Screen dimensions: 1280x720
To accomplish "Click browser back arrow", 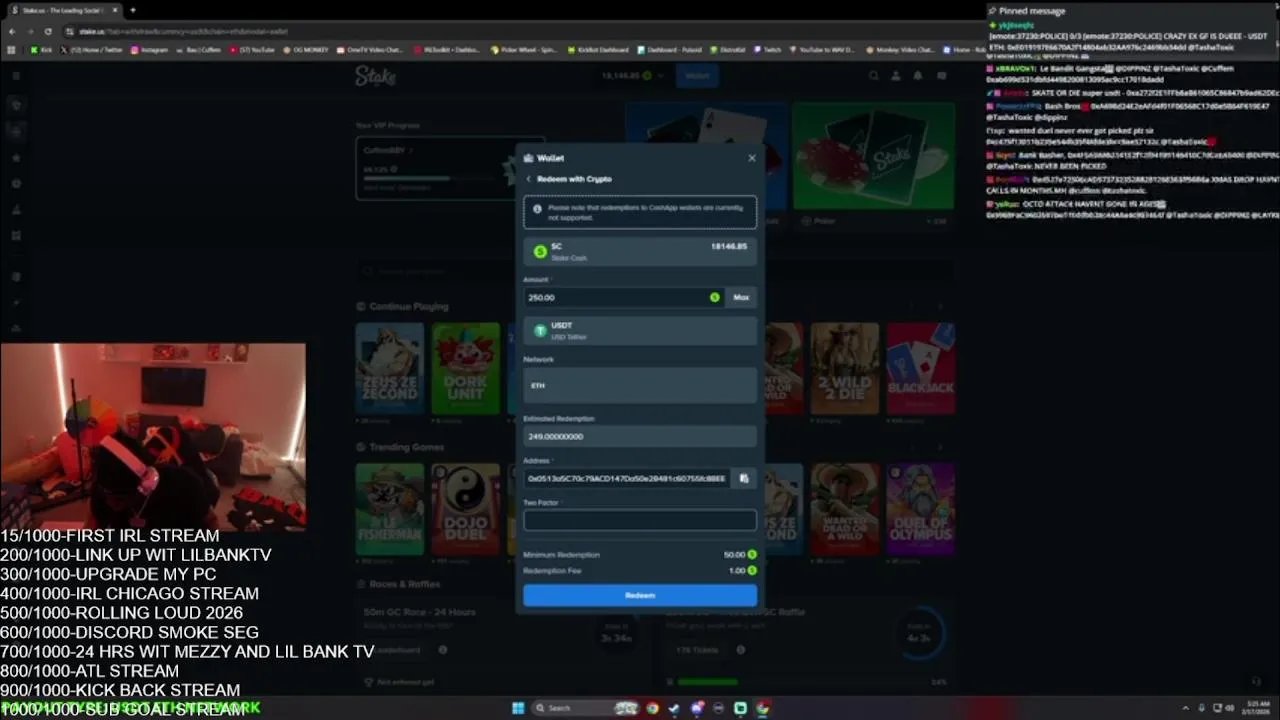I will (x=12, y=31).
